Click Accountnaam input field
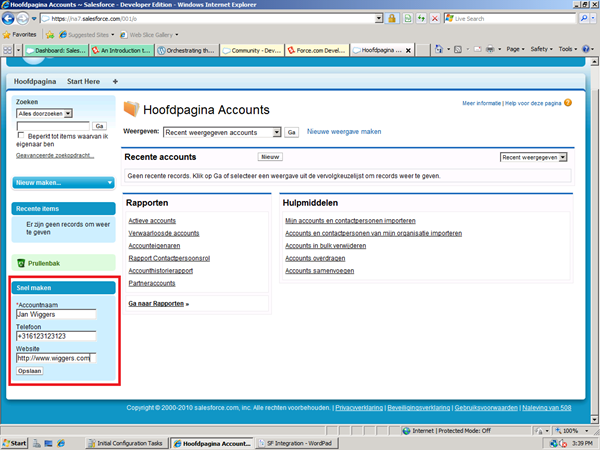 [x=56, y=314]
